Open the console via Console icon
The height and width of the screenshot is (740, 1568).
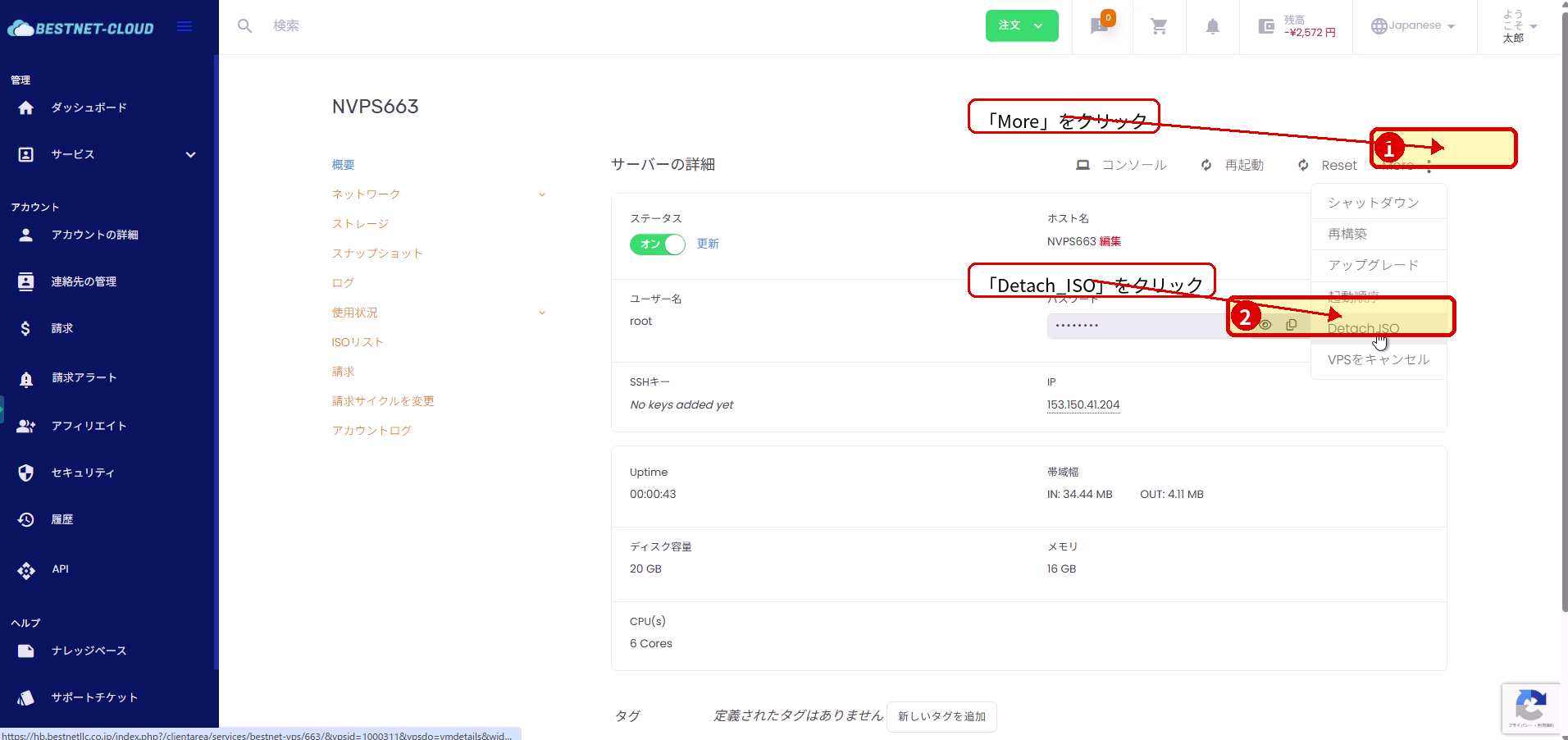[x=1083, y=165]
